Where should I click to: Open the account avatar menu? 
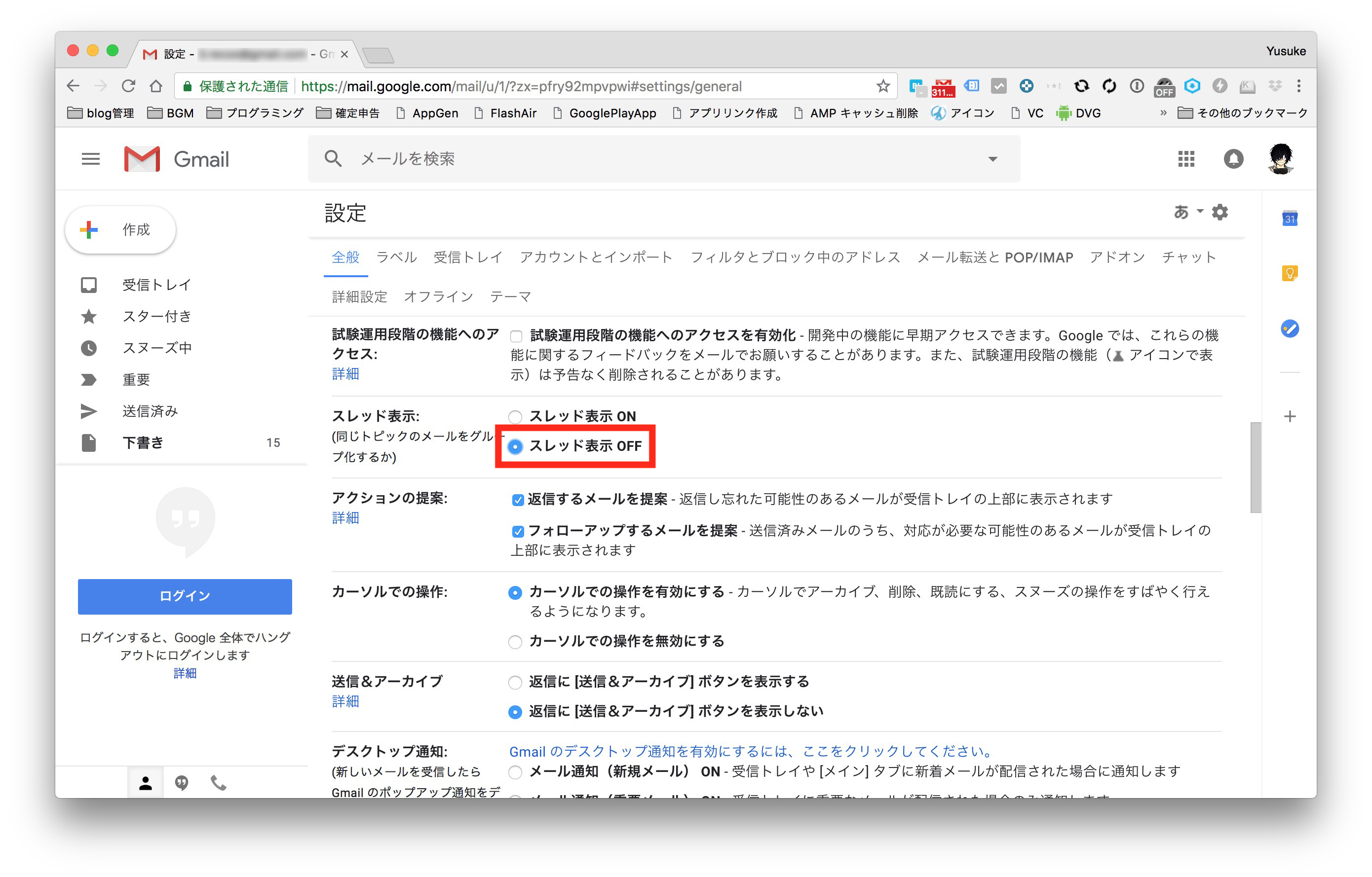tap(1280, 159)
